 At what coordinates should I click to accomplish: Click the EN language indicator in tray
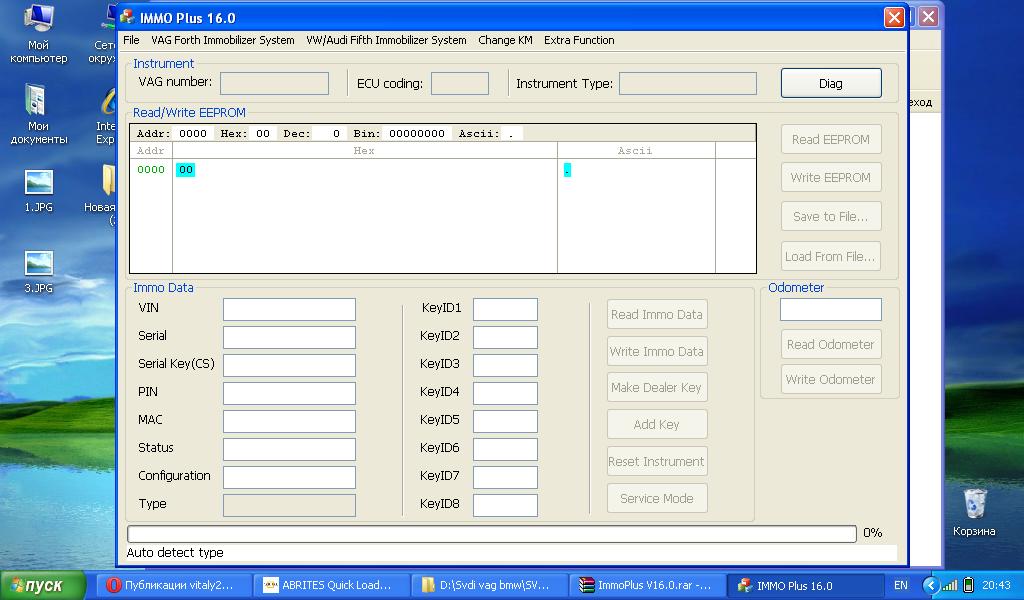[901, 585]
